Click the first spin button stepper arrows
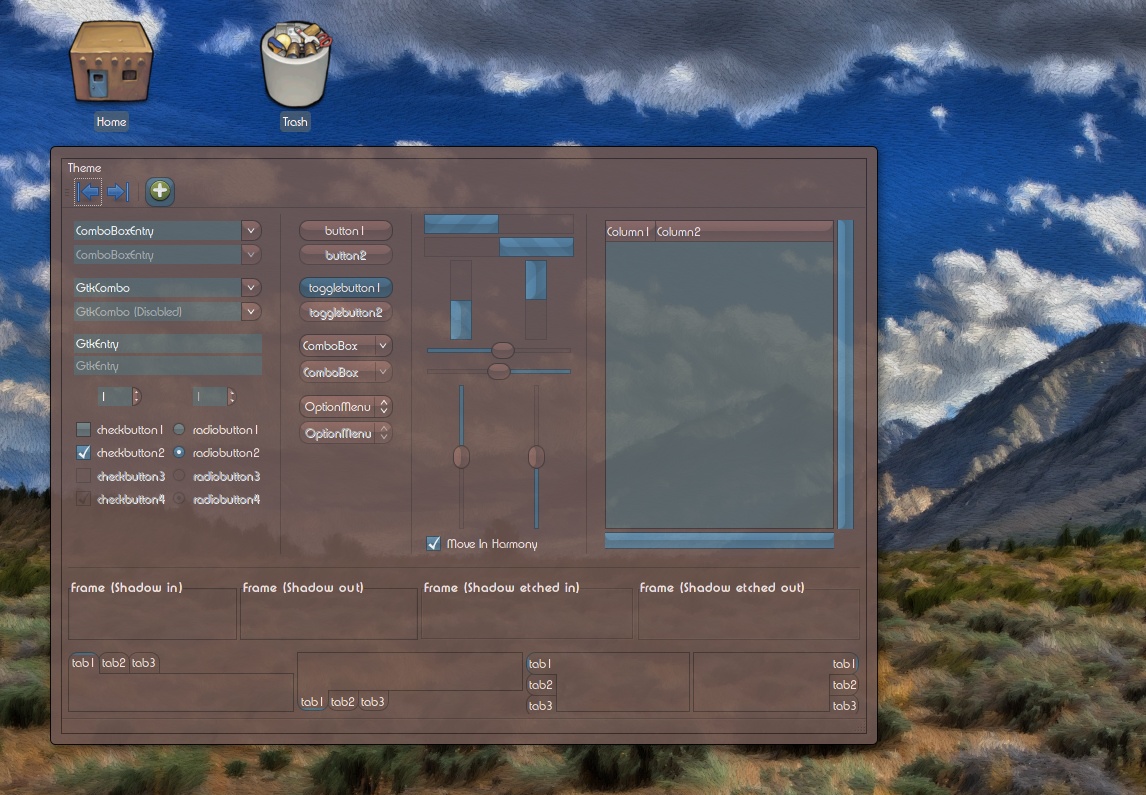1146x795 pixels. pos(136,397)
